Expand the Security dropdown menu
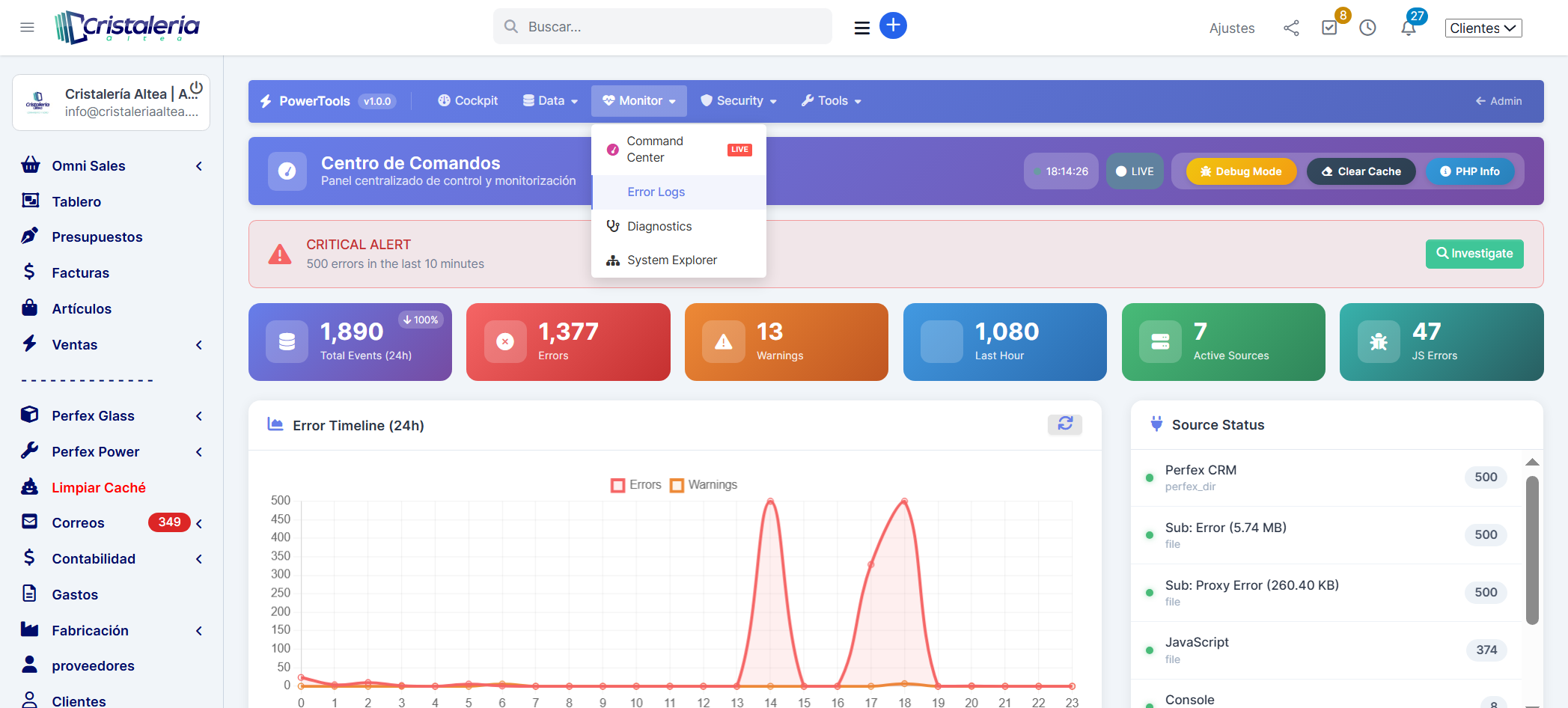The image size is (1568, 708). tap(739, 101)
